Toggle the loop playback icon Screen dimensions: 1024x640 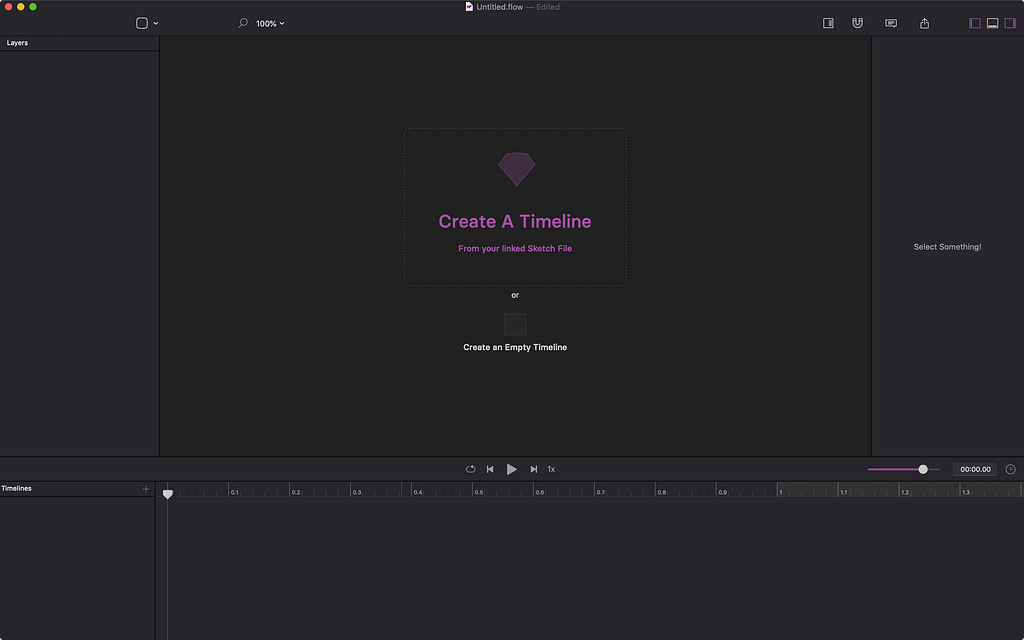pos(470,469)
